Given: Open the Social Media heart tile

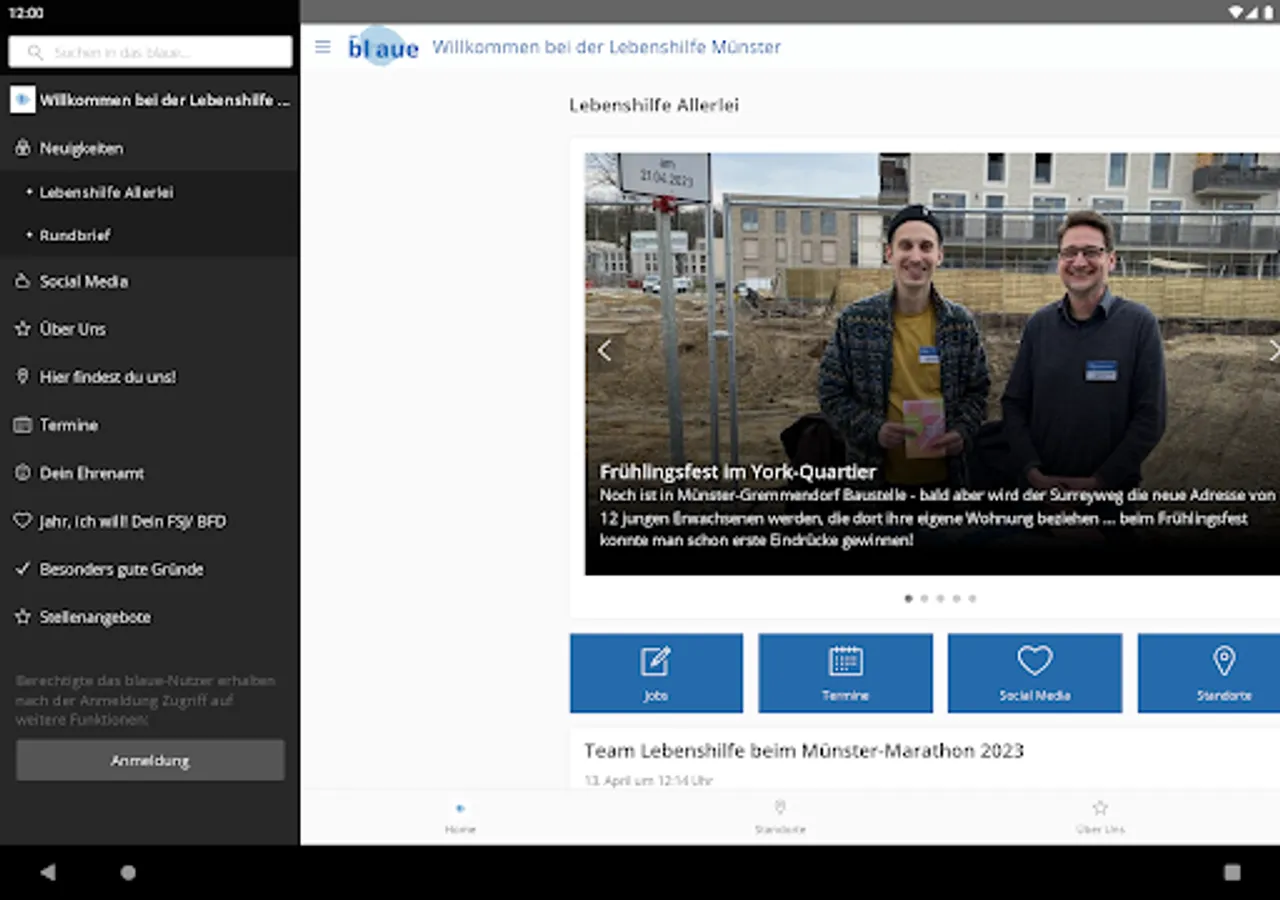Looking at the screenshot, I should click(x=1035, y=673).
